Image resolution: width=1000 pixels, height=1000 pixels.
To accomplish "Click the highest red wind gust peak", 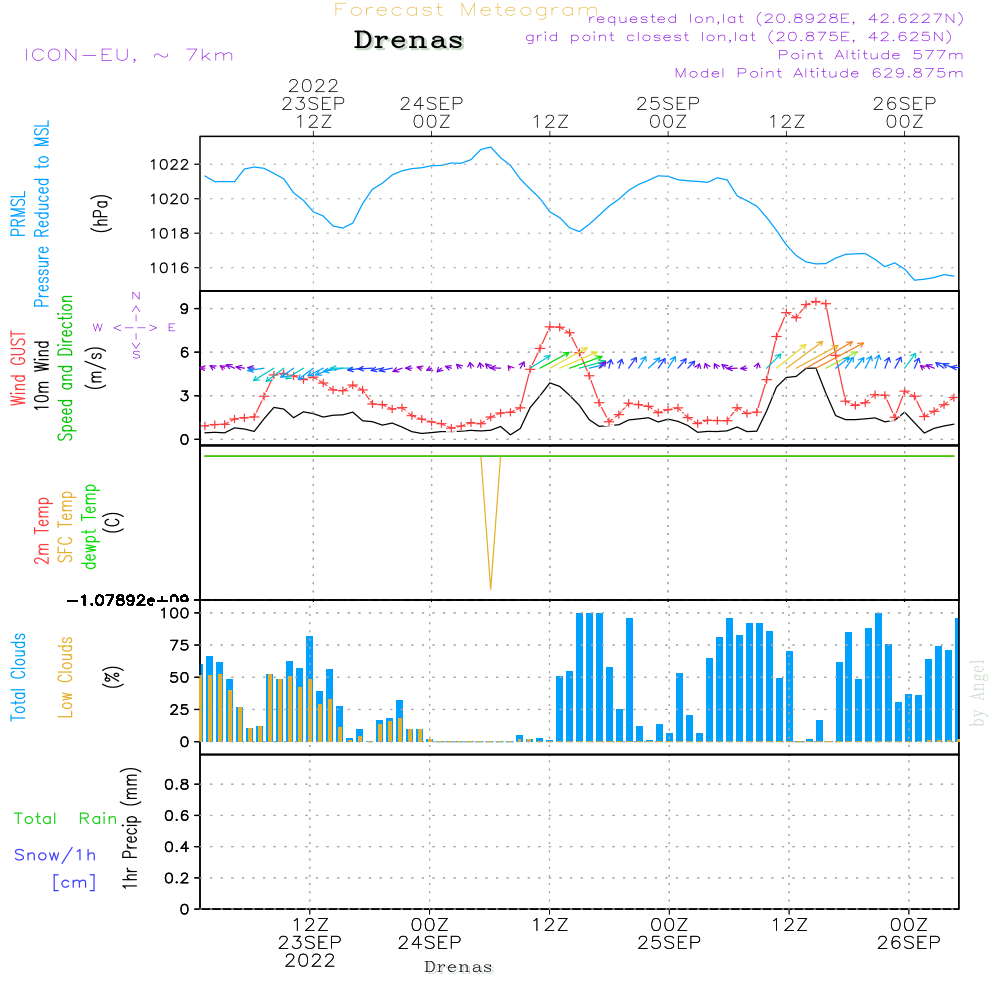I will tap(816, 302).
